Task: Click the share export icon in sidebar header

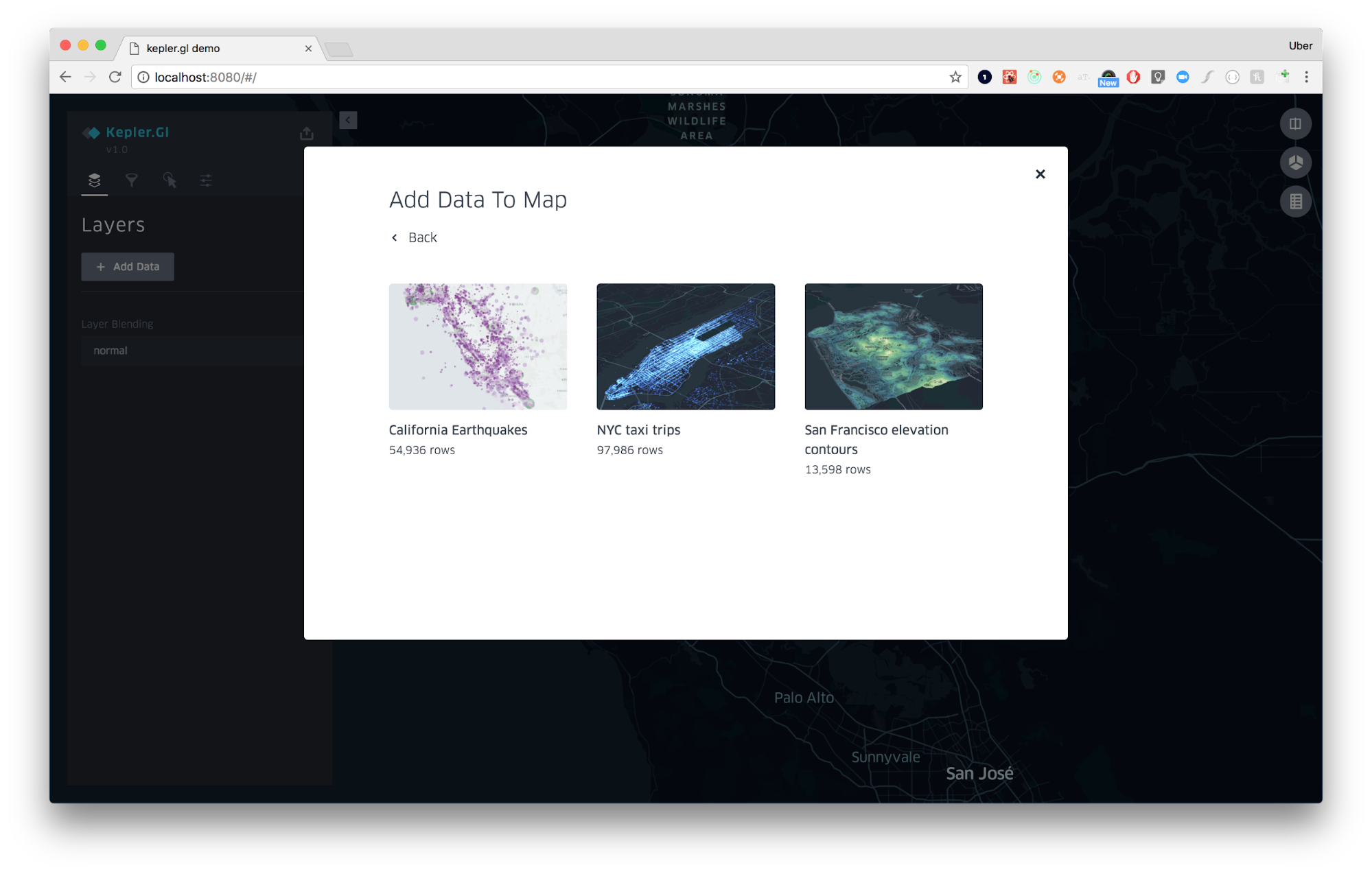Action: click(x=307, y=133)
